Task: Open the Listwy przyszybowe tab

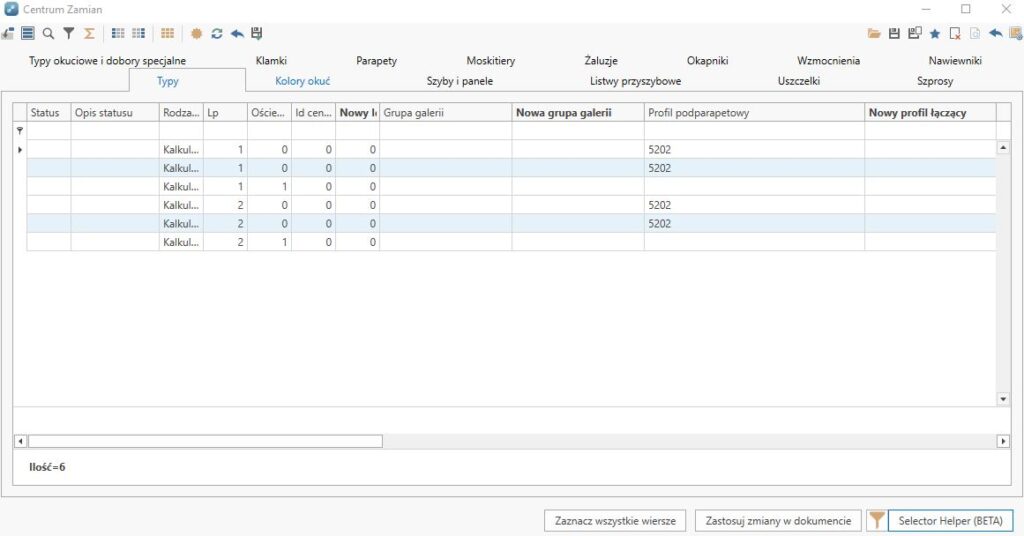Action: coord(635,81)
